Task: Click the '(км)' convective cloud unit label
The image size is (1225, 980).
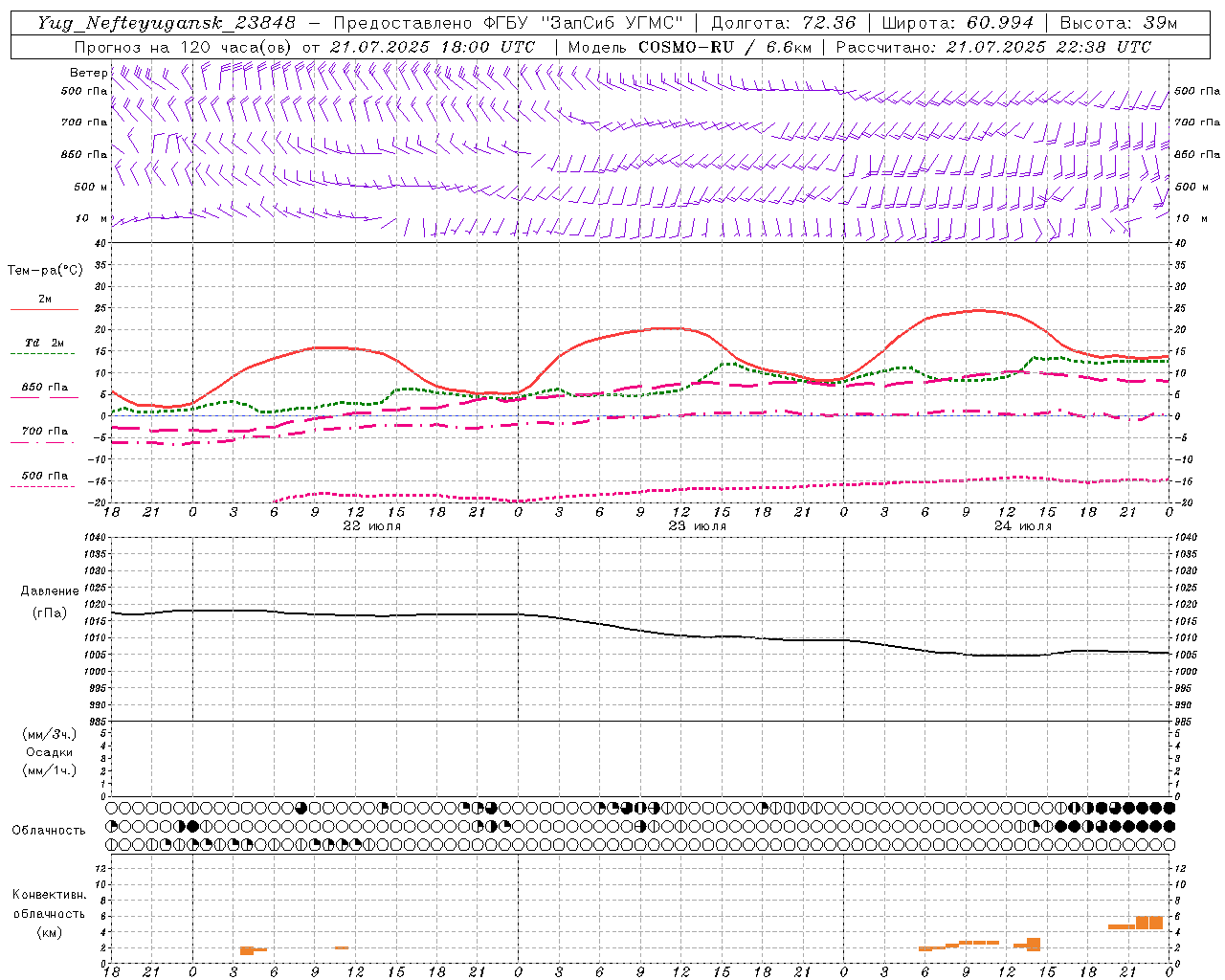Action: coord(50,932)
